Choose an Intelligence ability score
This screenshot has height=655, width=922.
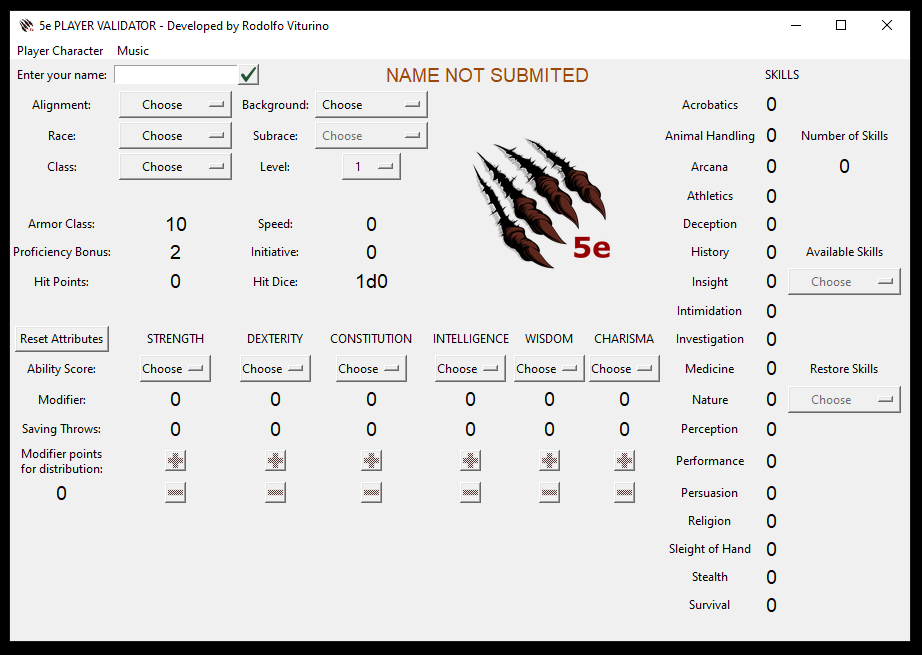(470, 369)
